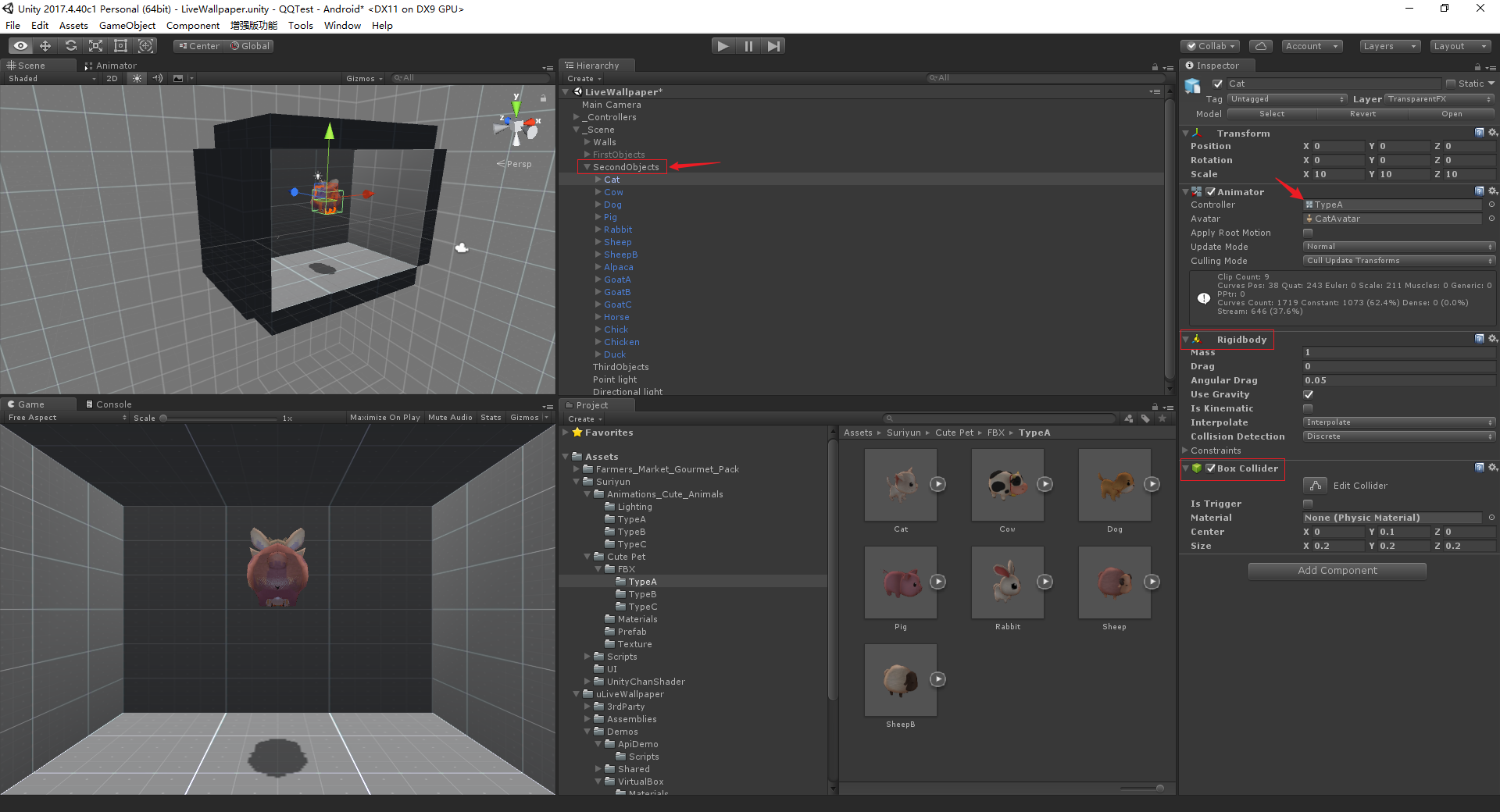Open Rigidbody component gear menu
Image resolution: width=1500 pixels, height=812 pixels.
click(1492, 339)
